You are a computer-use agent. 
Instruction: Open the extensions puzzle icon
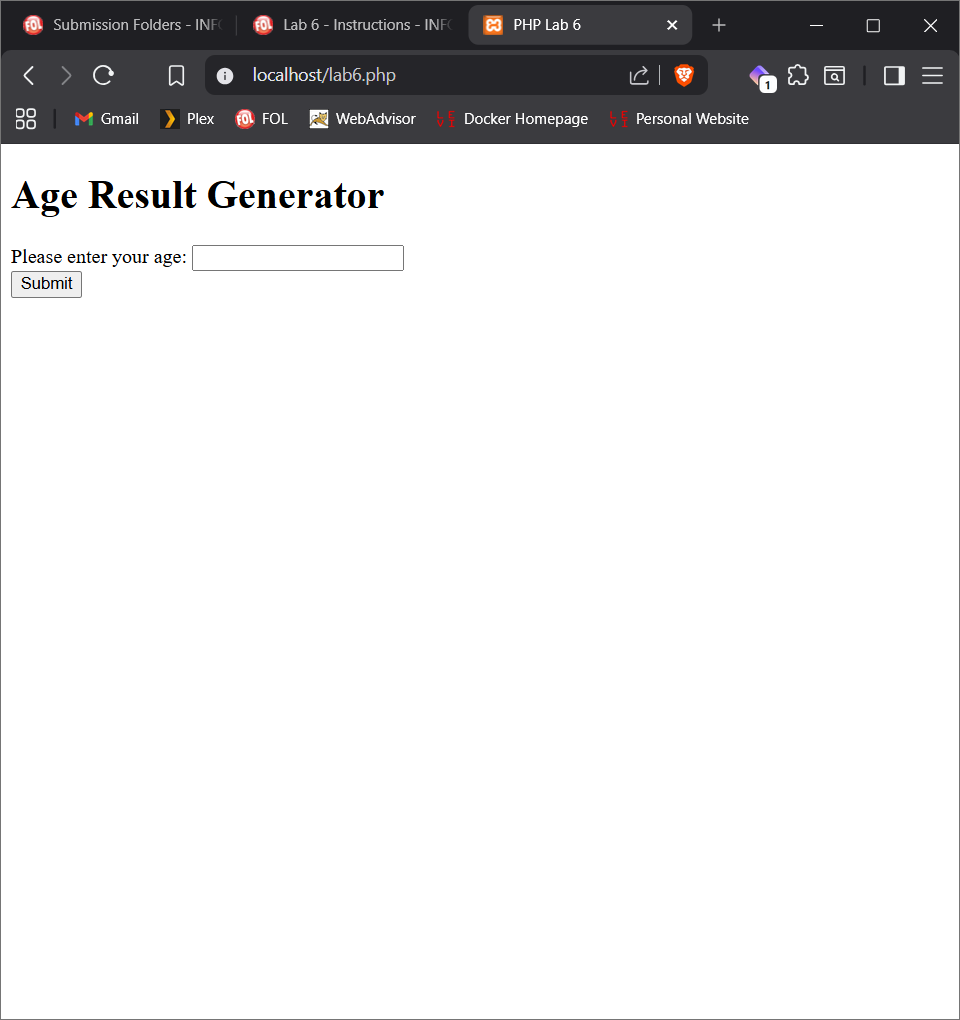[798, 75]
